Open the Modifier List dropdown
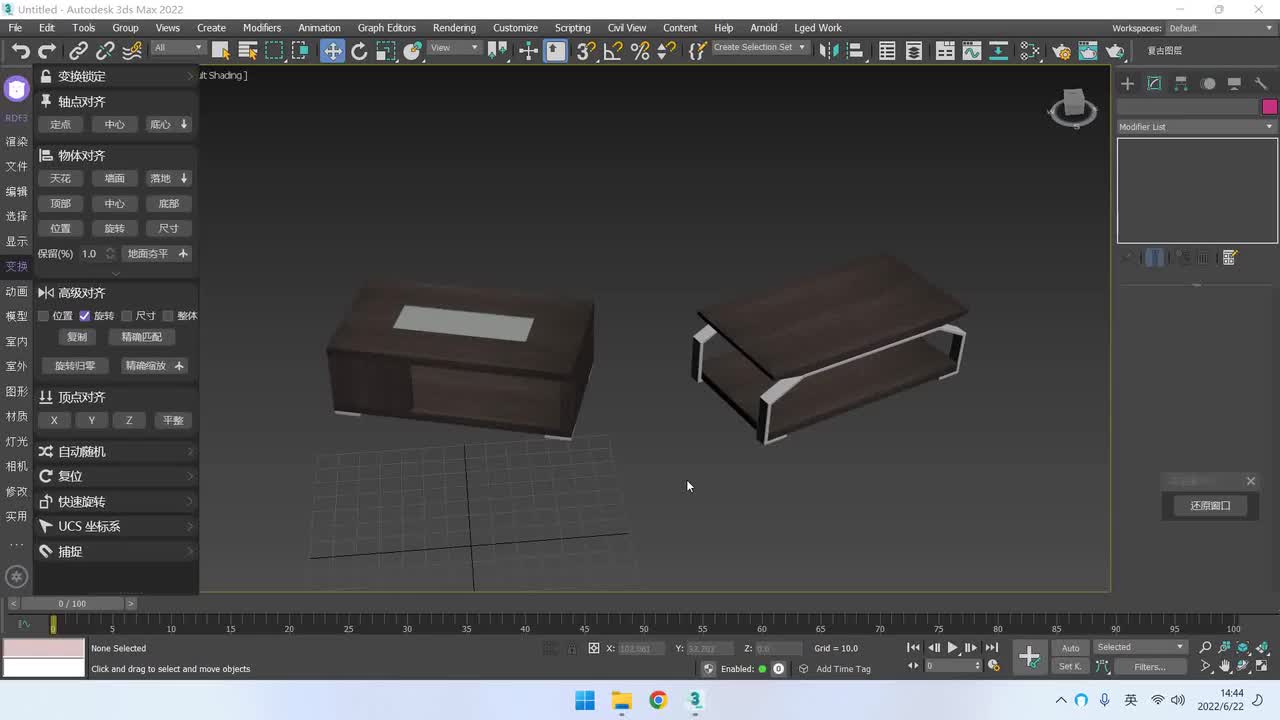The image size is (1280, 720). [1196, 127]
